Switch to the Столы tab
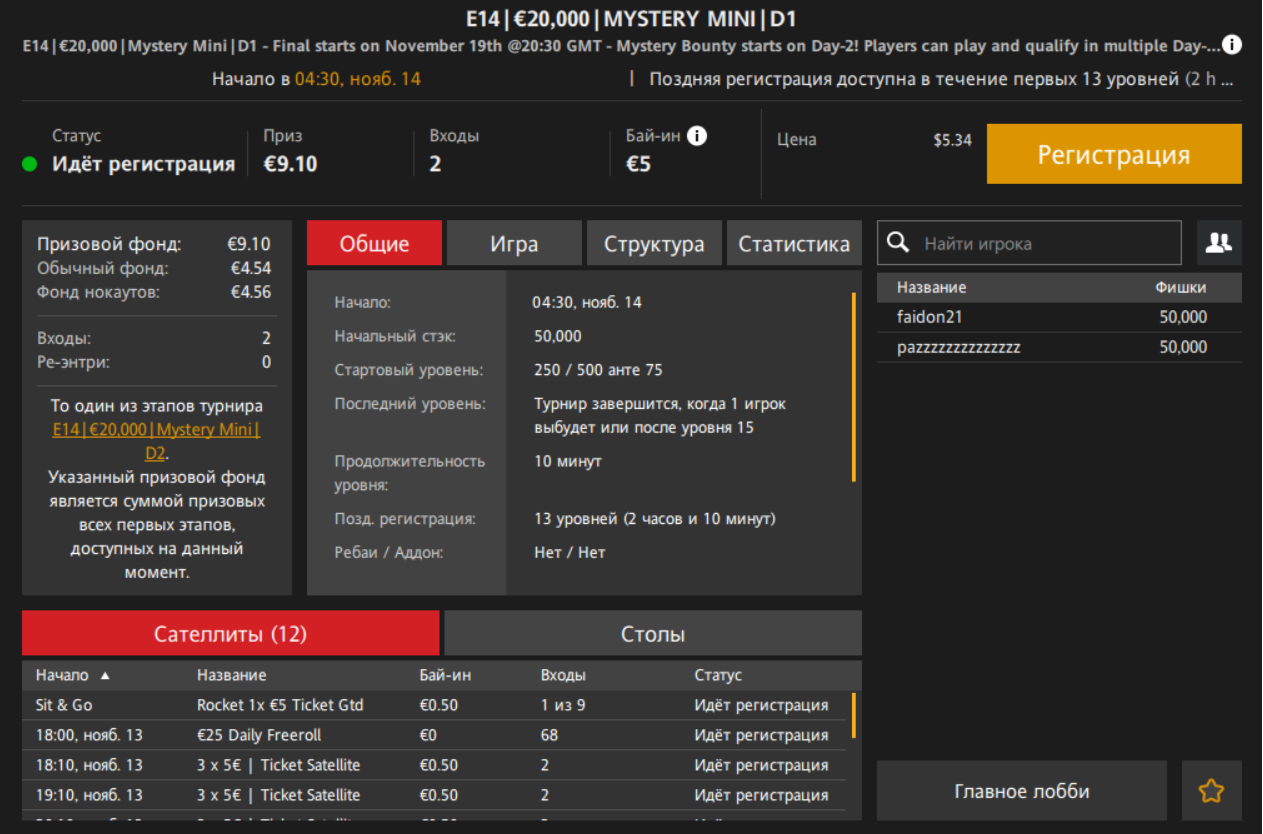 (652, 634)
